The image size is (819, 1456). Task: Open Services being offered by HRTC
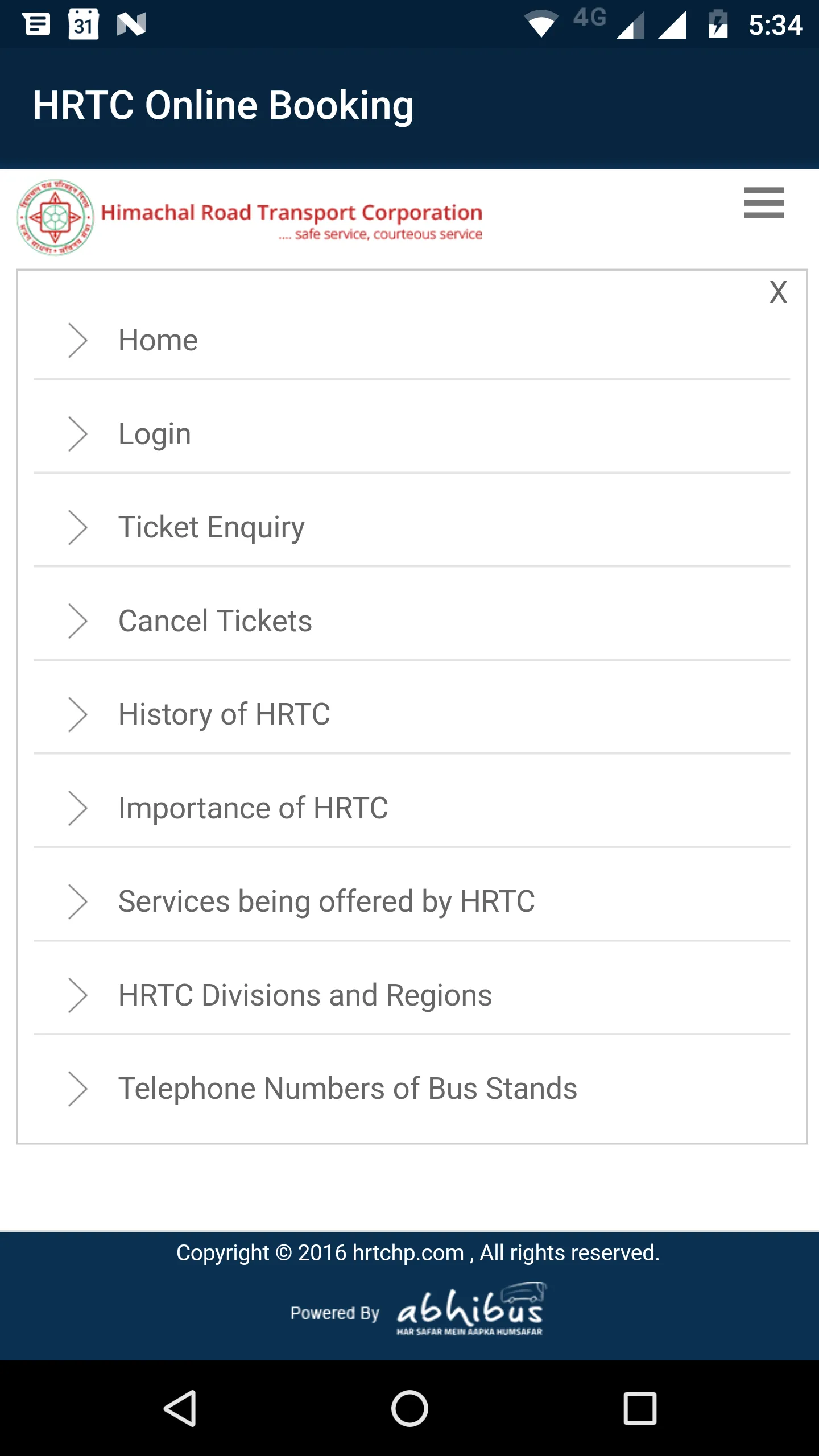[326, 901]
